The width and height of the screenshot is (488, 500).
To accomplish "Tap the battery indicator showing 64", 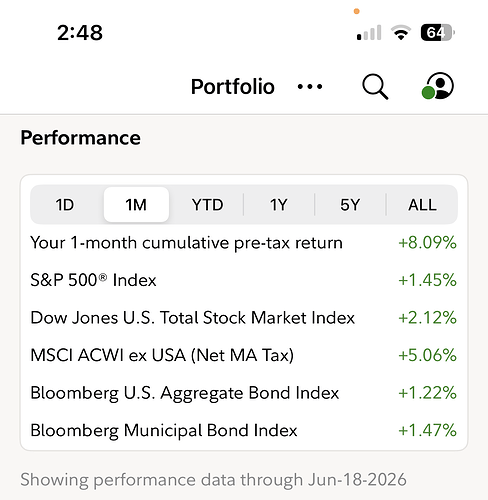I will tap(438, 33).
